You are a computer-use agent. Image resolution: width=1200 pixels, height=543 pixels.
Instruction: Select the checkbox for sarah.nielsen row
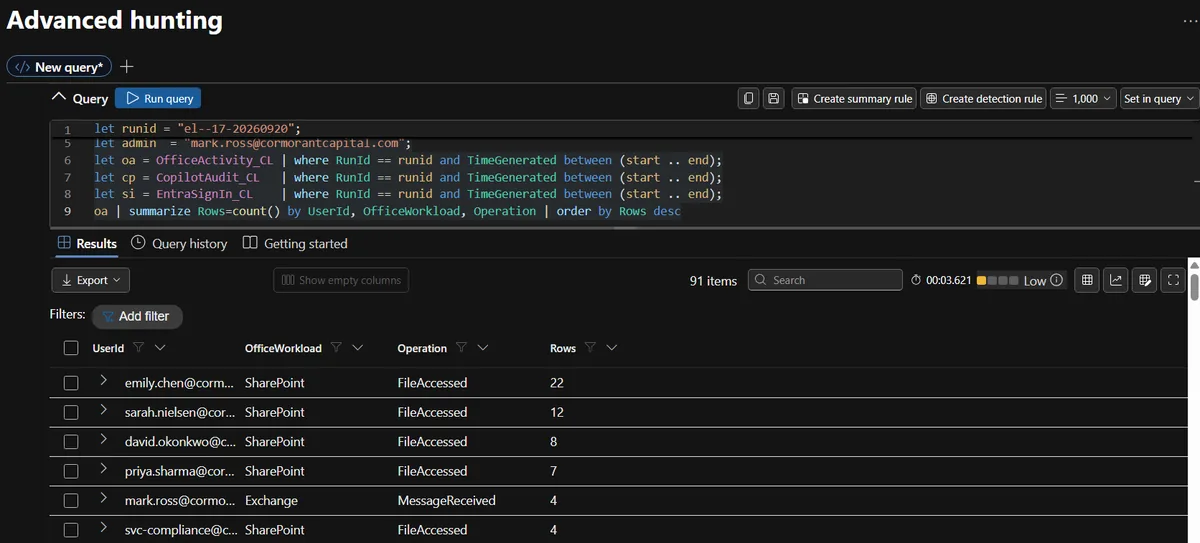71,412
